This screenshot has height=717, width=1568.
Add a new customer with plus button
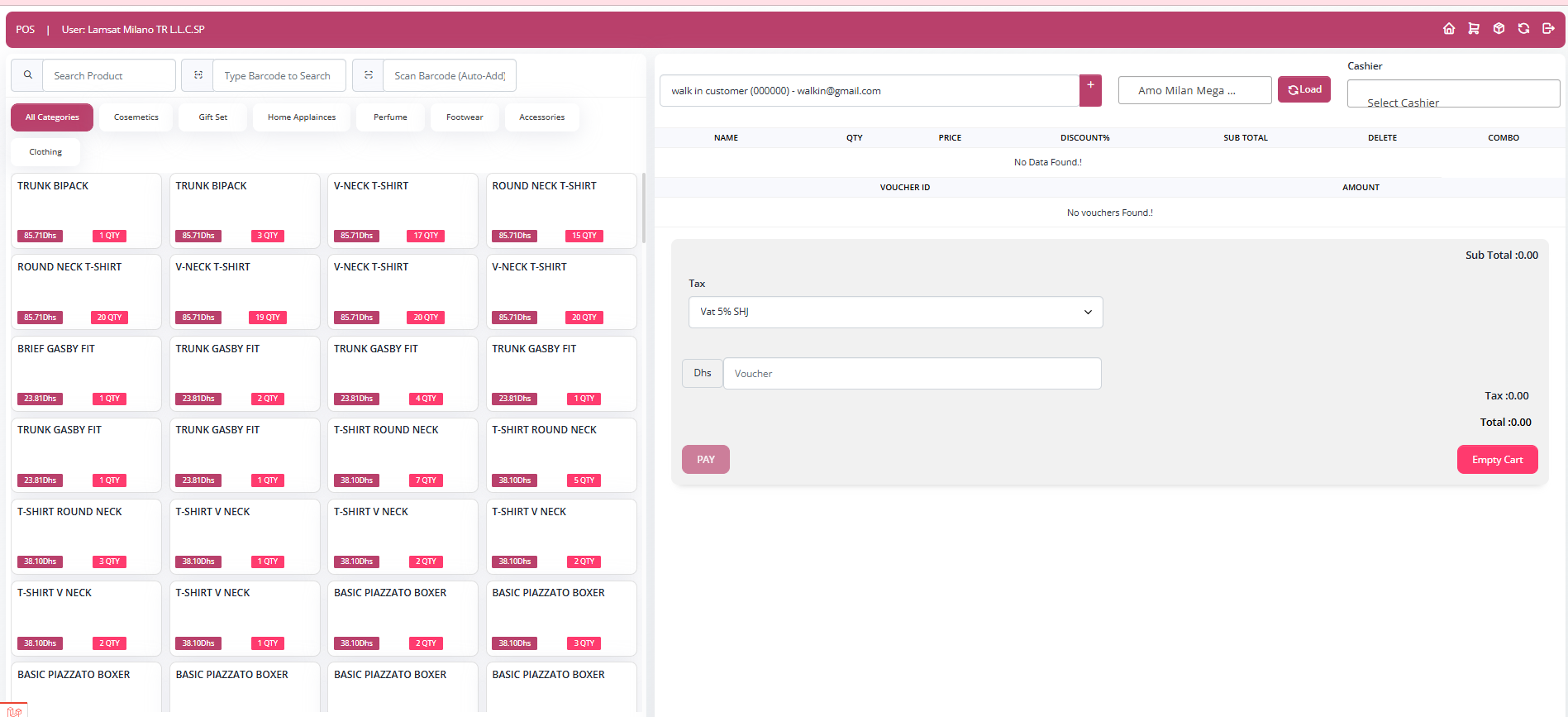(x=1090, y=90)
